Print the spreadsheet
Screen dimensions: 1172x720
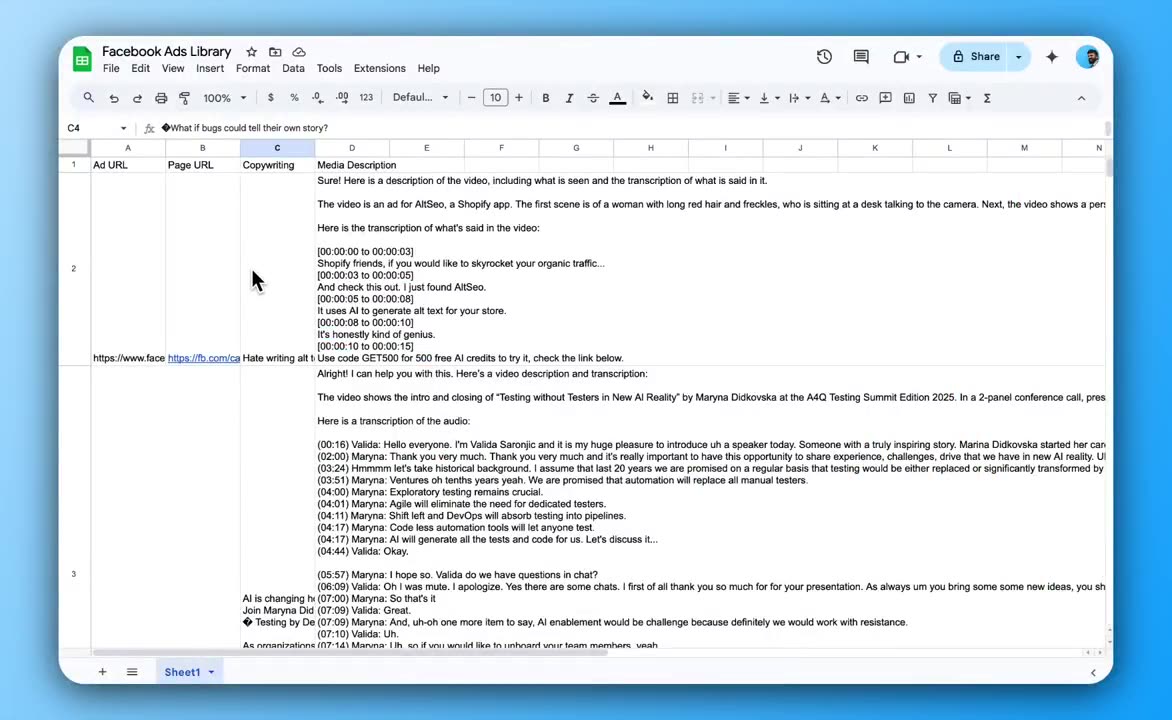[x=161, y=98]
